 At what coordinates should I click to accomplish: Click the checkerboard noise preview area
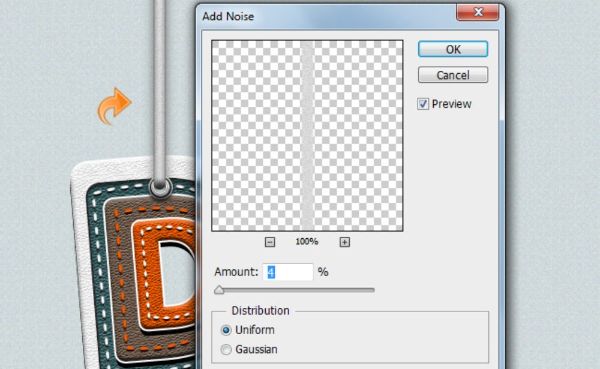307,136
